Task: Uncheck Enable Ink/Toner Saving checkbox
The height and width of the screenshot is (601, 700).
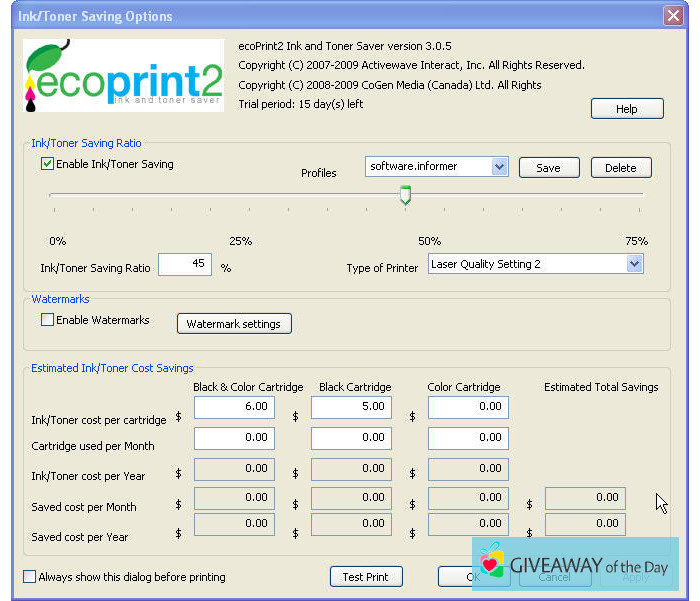Action: coord(47,164)
